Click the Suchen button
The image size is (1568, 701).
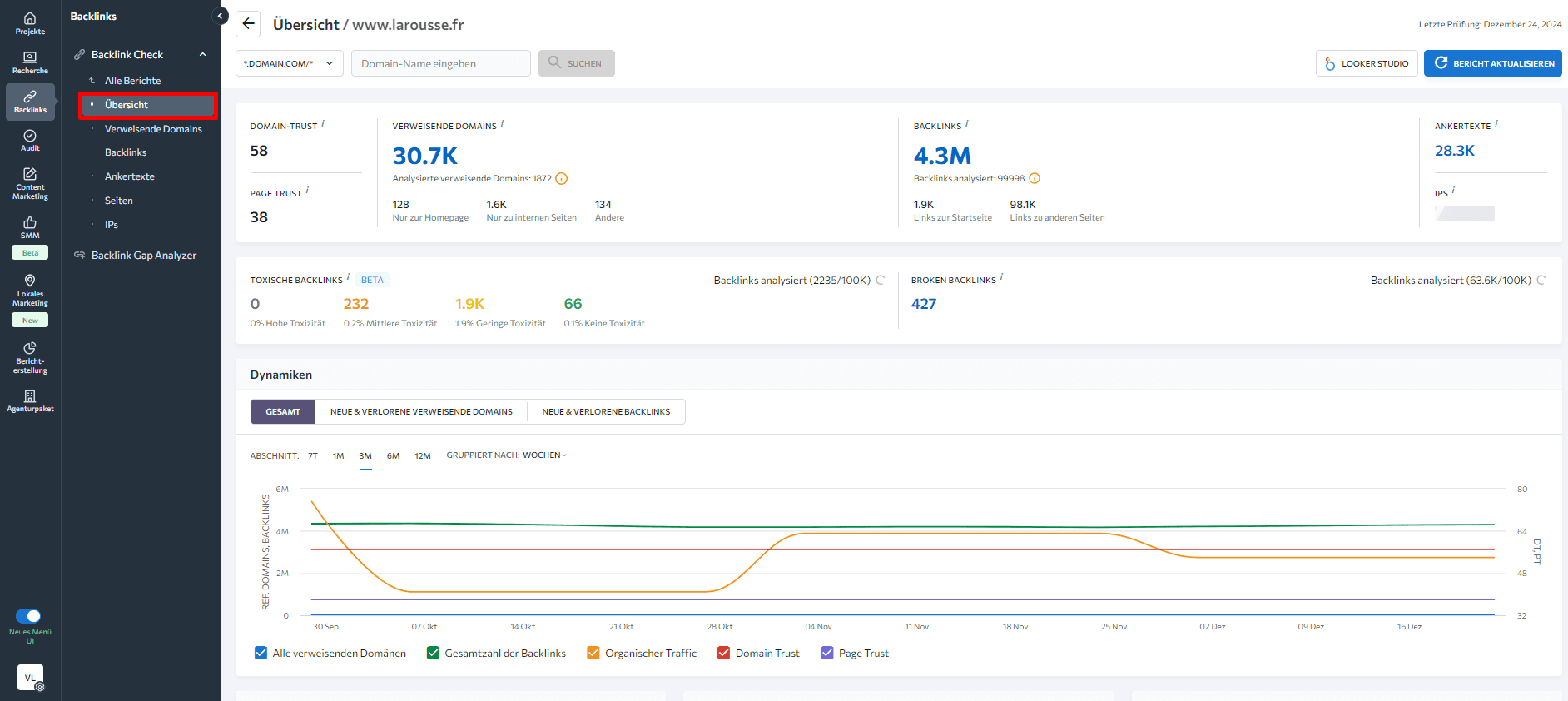[x=577, y=63]
